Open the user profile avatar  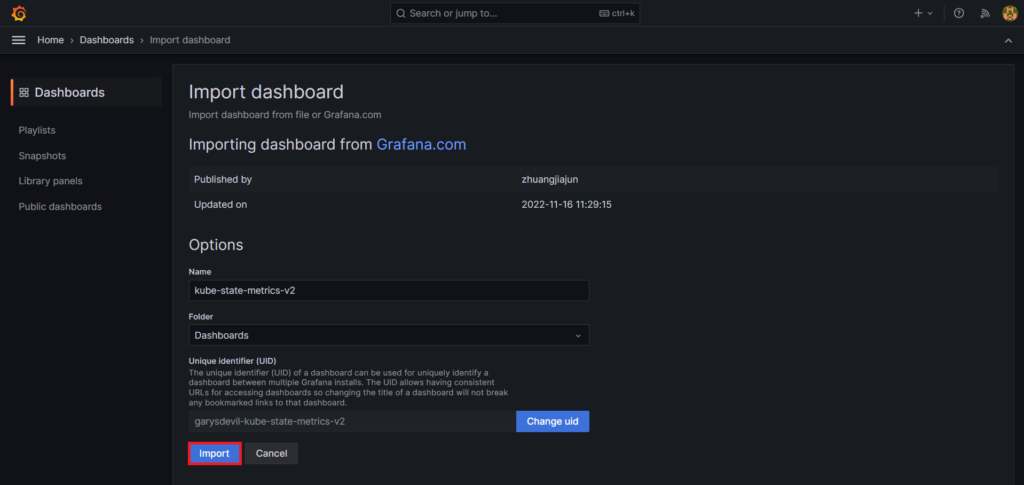[1010, 13]
